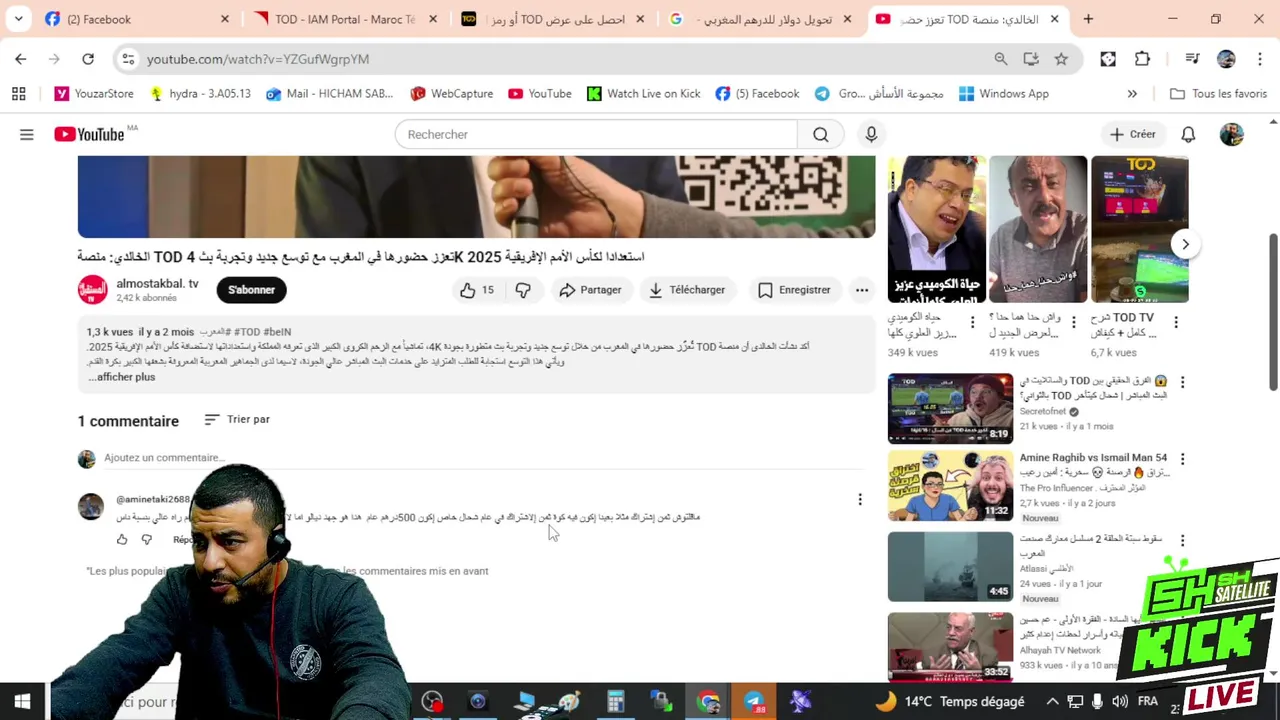1280x720 pixels.
Task: Click the YouTube address bar URL
Action: [258, 59]
